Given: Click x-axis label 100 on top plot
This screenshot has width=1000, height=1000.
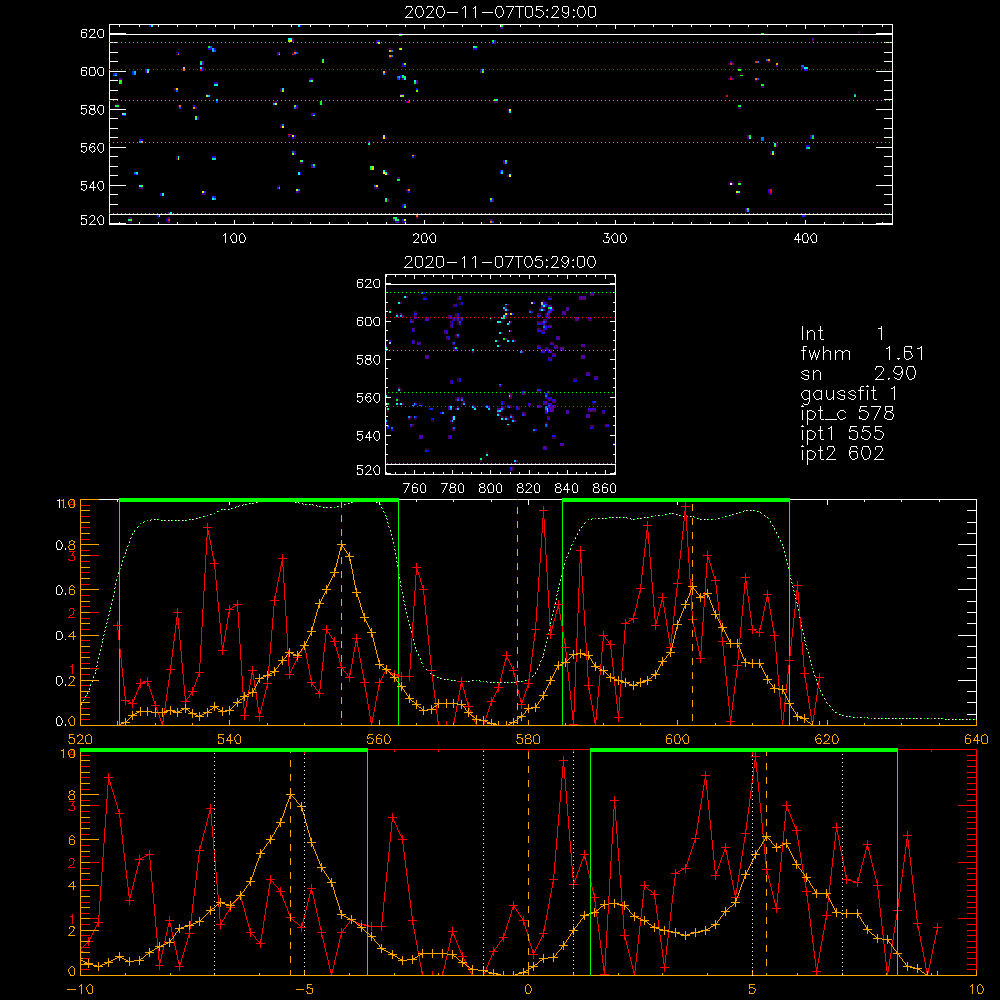Looking at the screenshot, I should [234, 239].
